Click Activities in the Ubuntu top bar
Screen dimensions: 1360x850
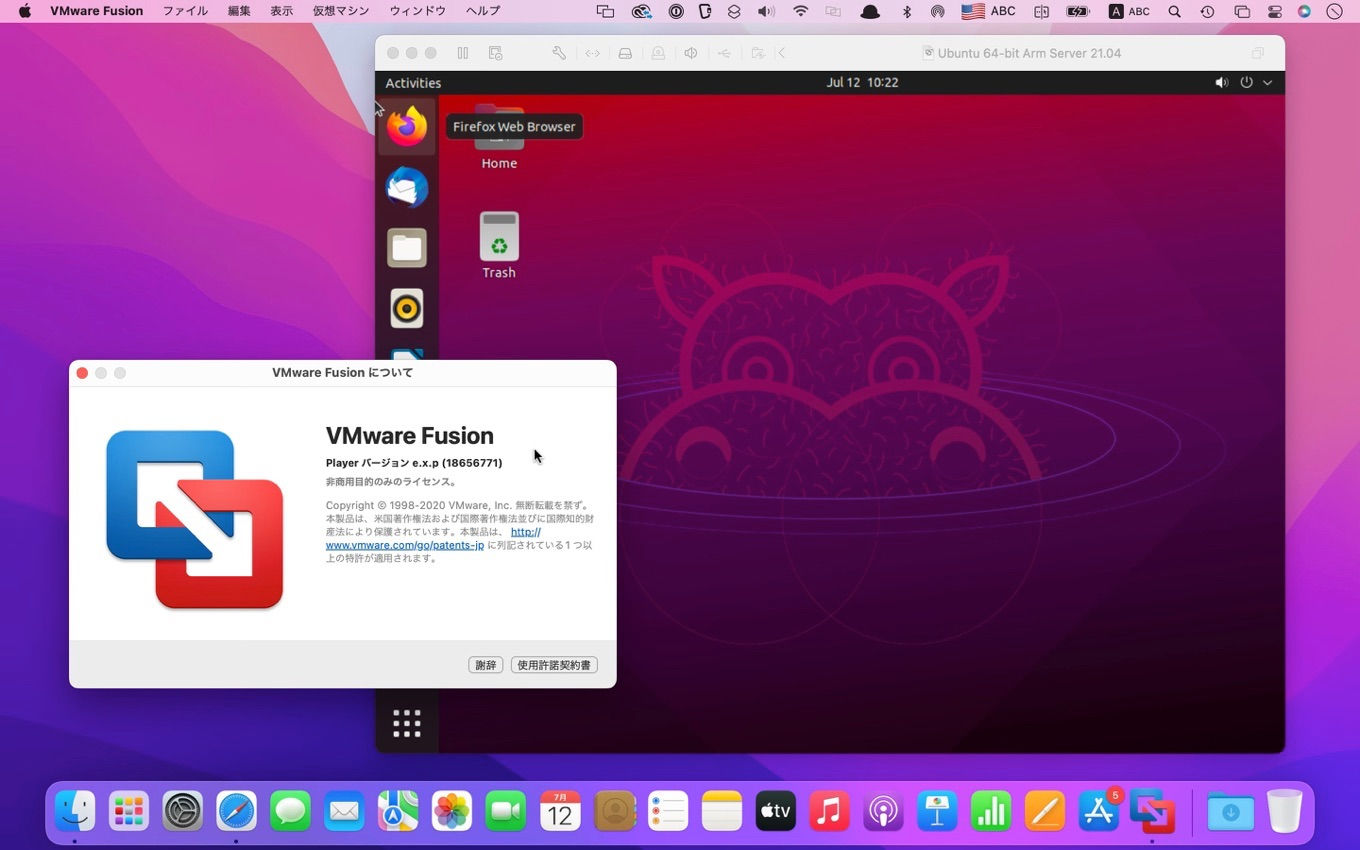coord(413,83)
